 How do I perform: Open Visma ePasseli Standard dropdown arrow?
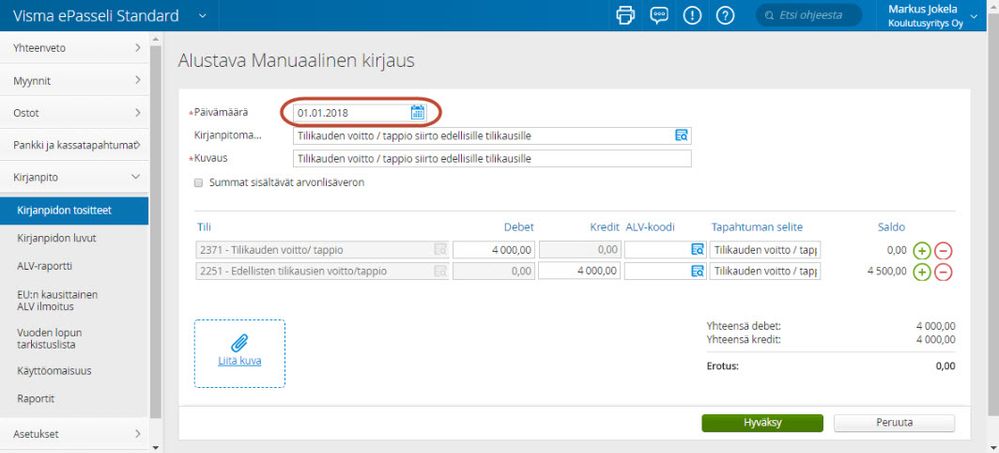pos(203,16)
